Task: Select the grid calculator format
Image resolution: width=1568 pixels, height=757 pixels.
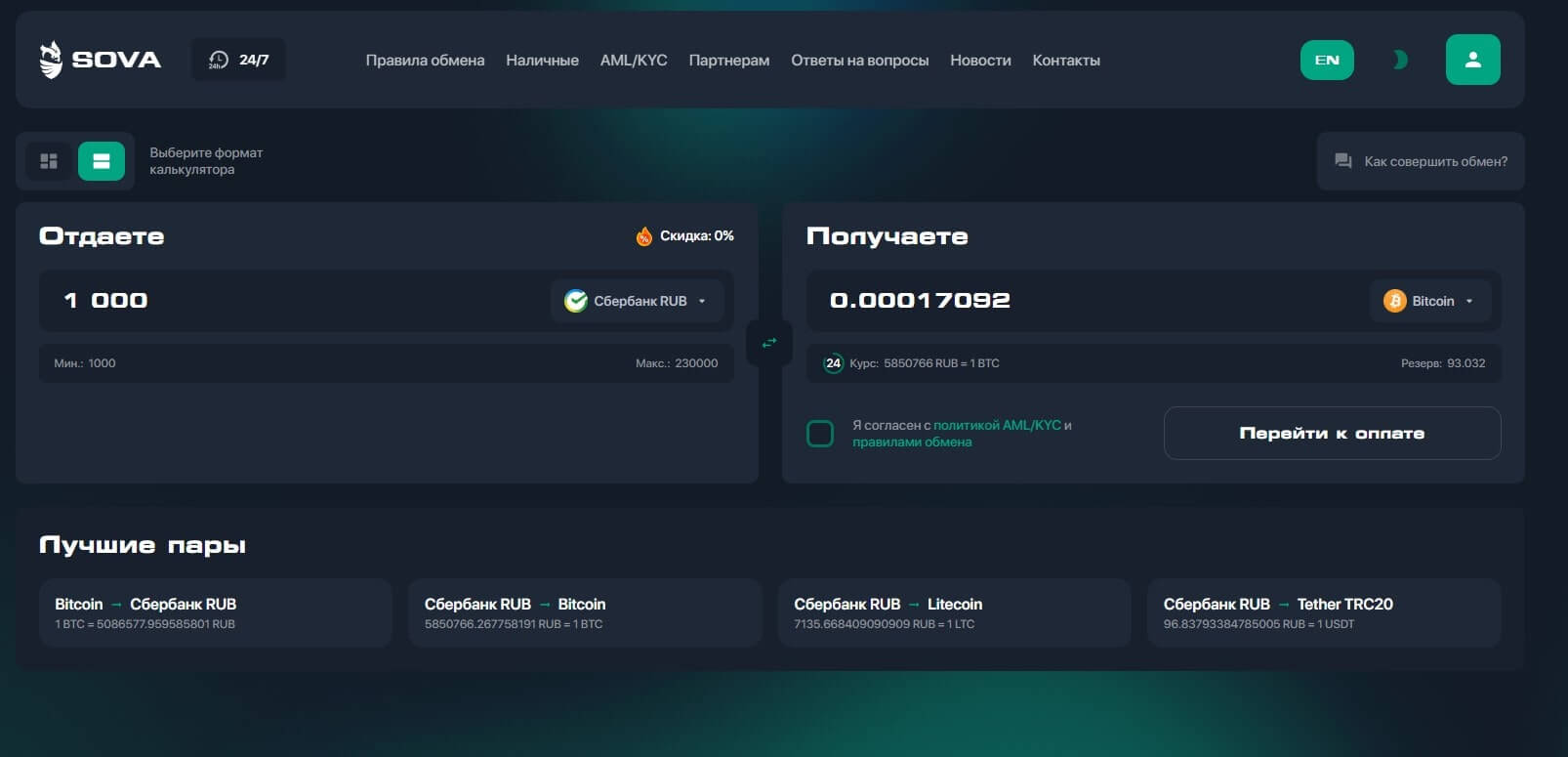Action: (x=49, y=161)
